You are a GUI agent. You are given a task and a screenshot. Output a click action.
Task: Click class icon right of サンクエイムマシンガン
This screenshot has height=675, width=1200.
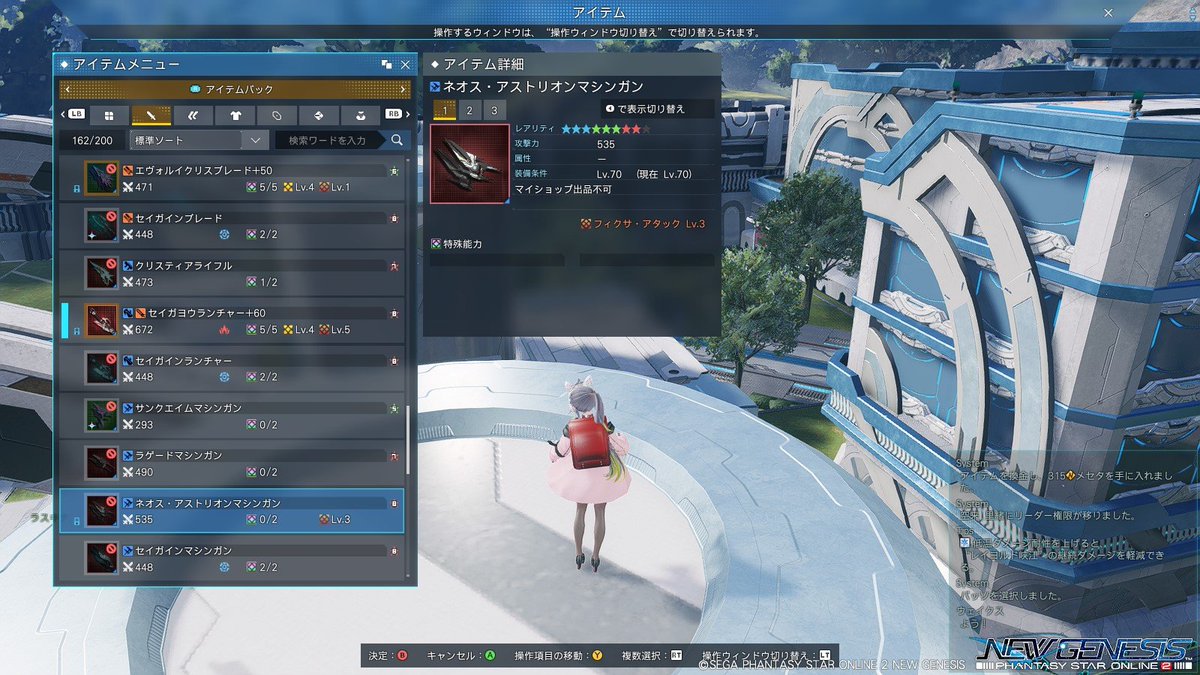click(395, 408)
